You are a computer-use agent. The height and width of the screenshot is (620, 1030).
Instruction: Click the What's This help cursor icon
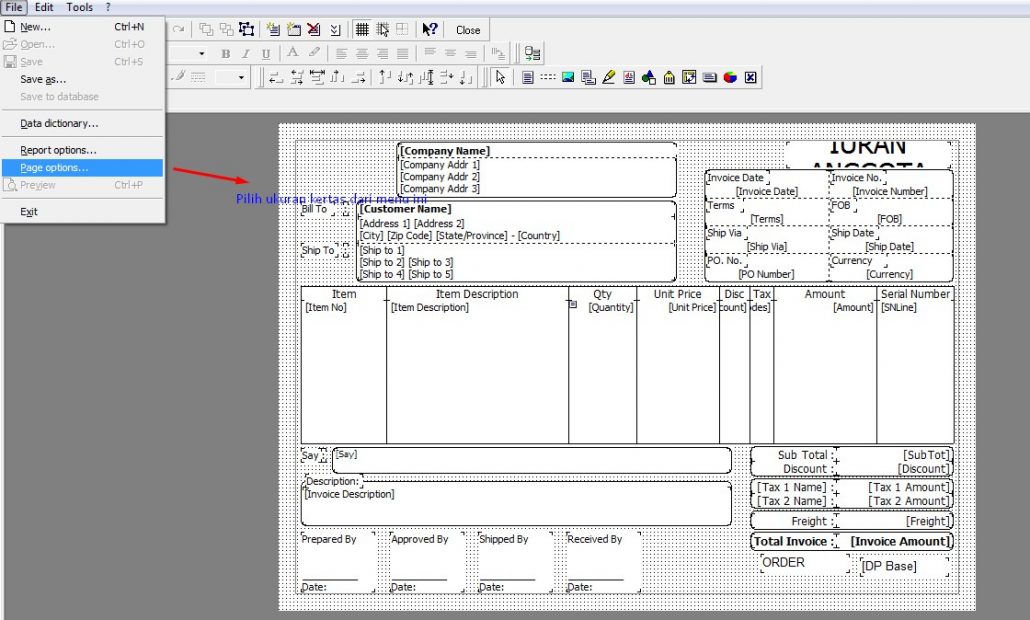tap(430, 30)
